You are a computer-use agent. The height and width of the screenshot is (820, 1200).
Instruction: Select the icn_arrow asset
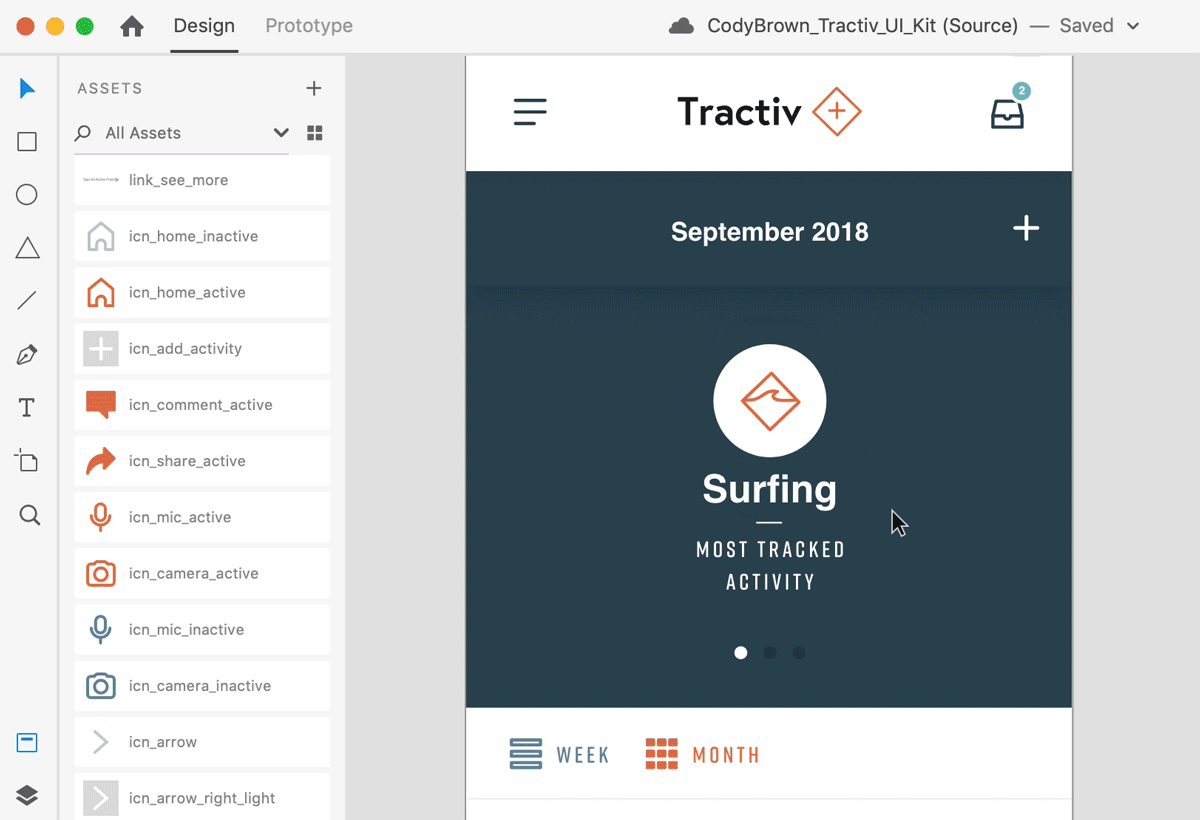tap(202, 742)
